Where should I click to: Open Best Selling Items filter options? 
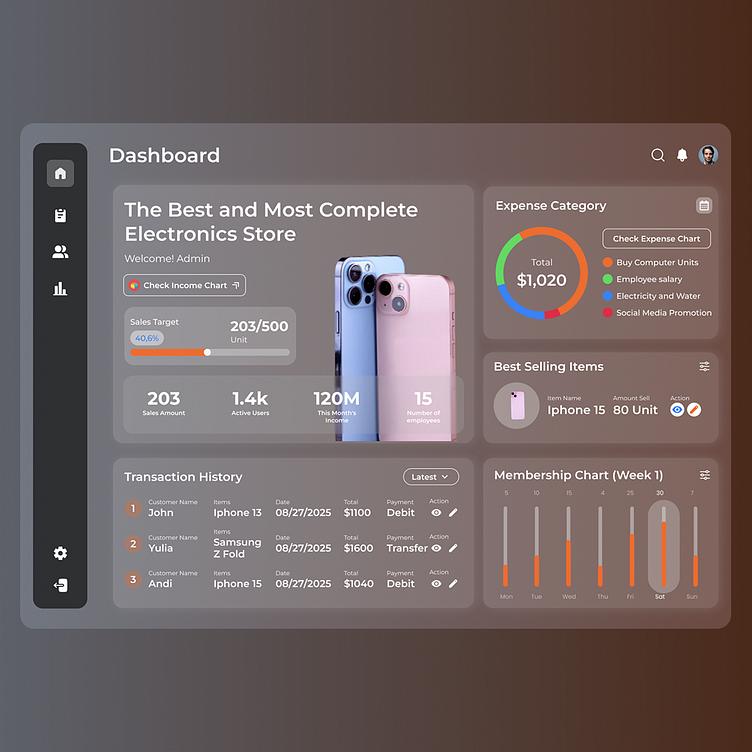click(x=704, y=366)
